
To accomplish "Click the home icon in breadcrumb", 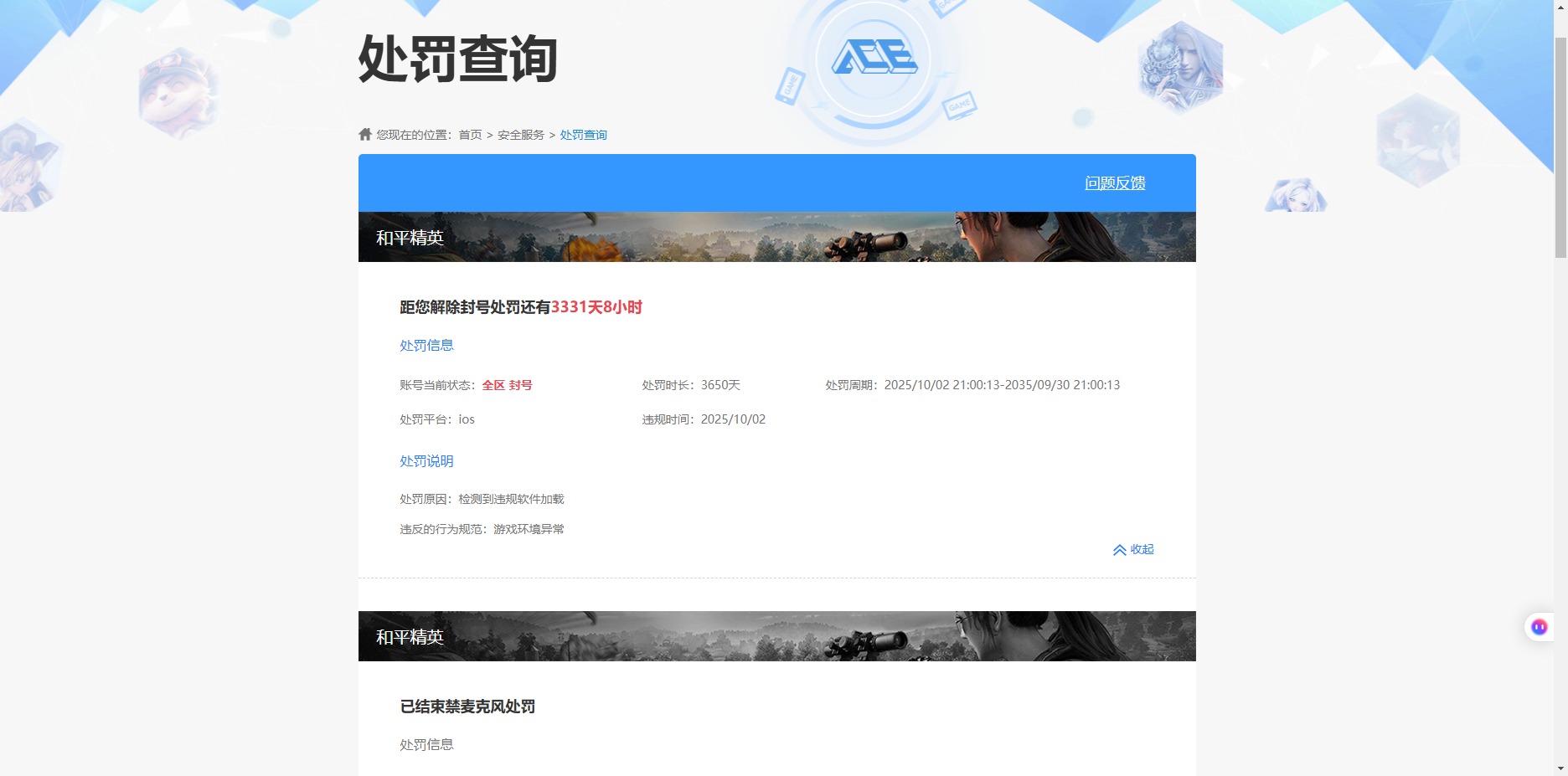I will [x=365, y=134].
